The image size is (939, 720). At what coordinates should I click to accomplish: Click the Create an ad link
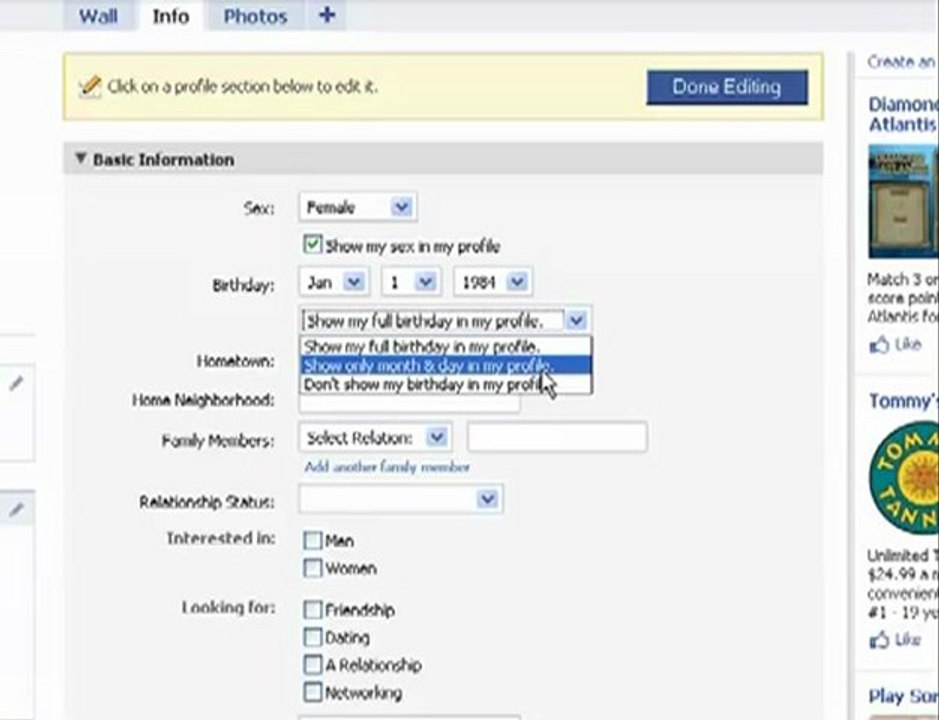tap(902, 62)
